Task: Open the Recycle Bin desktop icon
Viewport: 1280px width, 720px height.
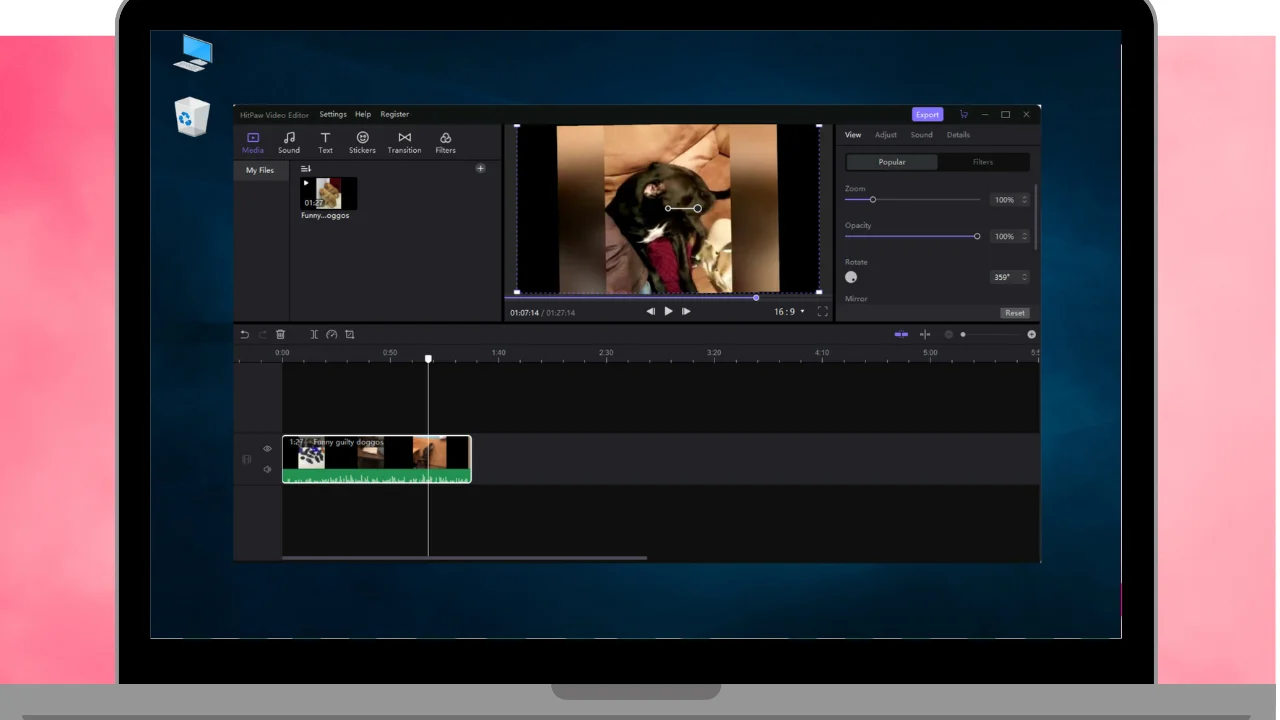Action: tap(192, 117)
